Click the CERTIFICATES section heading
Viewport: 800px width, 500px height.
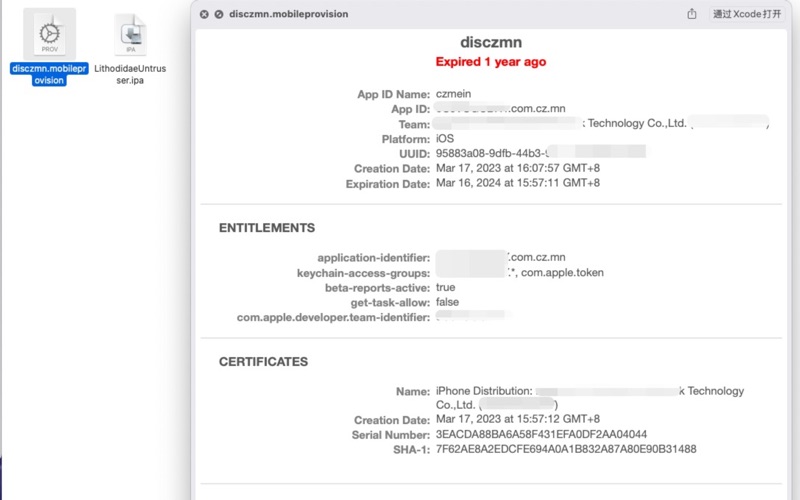(x=263, y=362)
